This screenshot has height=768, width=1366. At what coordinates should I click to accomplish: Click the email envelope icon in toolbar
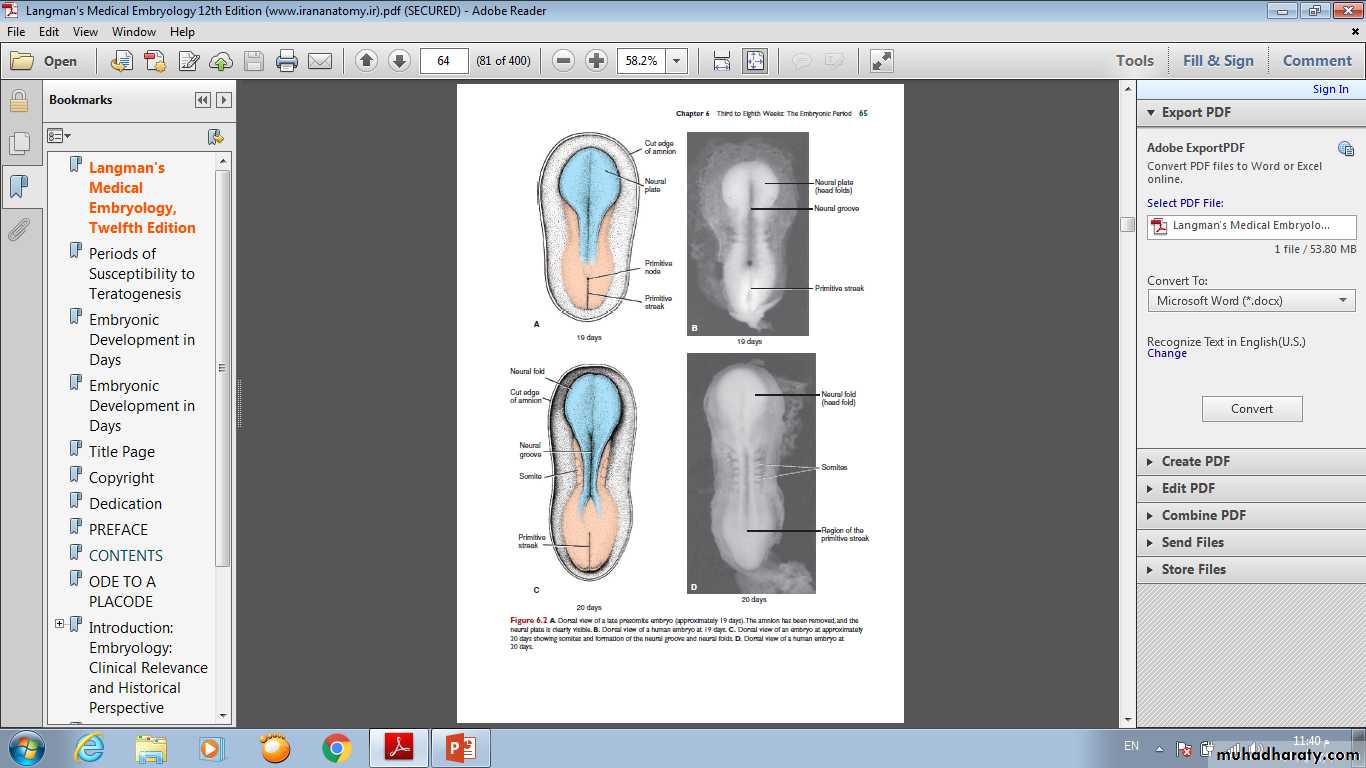tap(320, 61)
